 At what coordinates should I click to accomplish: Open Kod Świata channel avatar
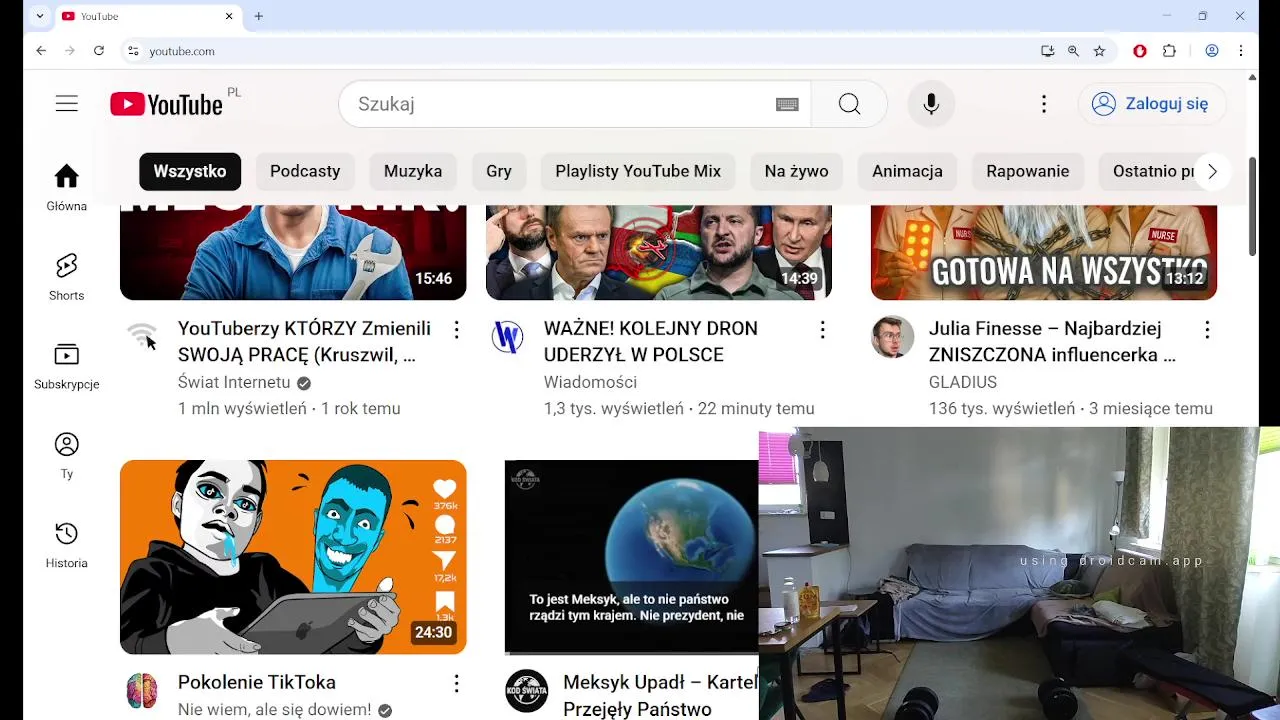[527, 691]
